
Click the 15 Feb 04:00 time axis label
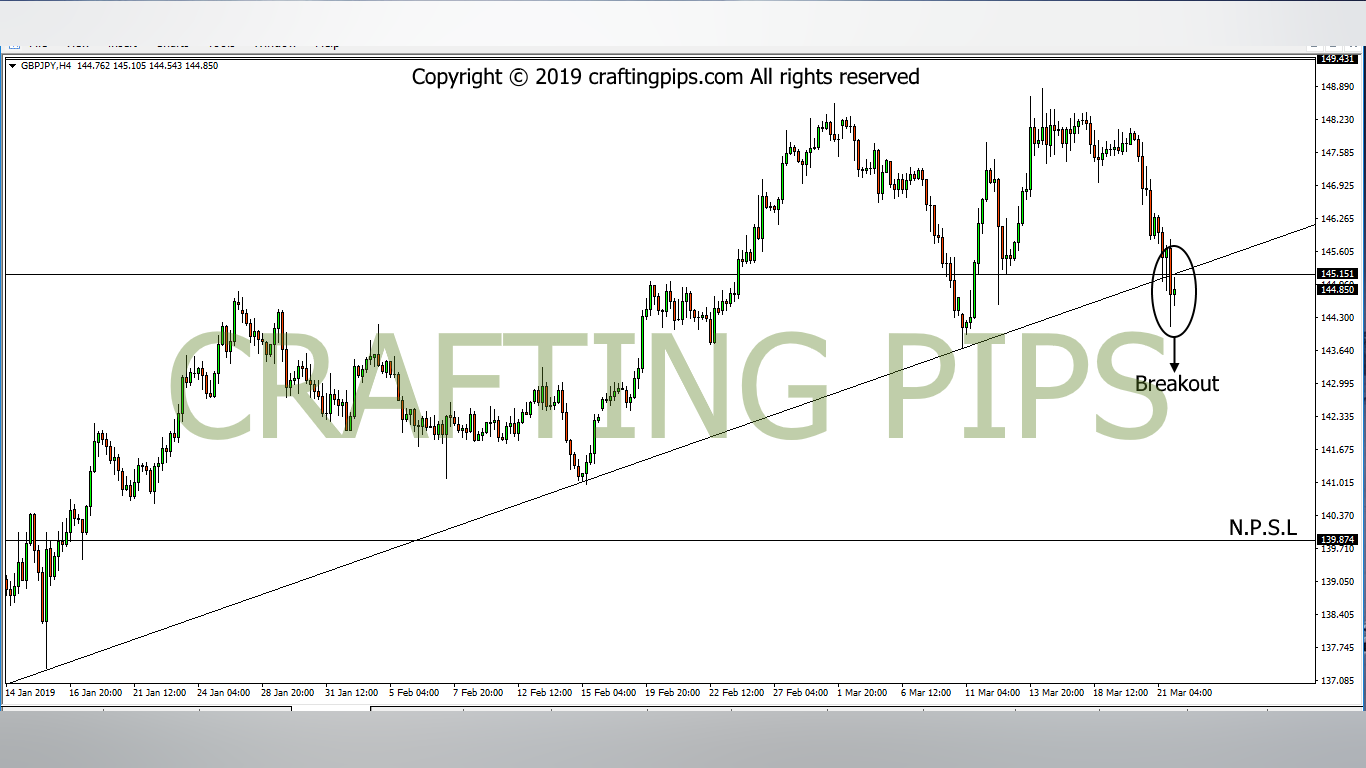pos(608,692)
